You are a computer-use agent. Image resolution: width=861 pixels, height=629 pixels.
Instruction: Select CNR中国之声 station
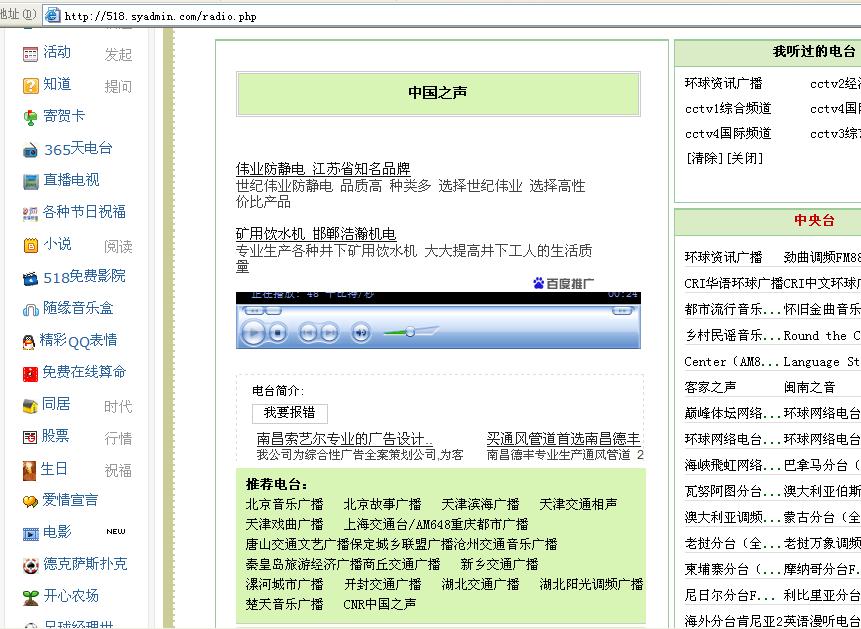(x=379, y=604)
